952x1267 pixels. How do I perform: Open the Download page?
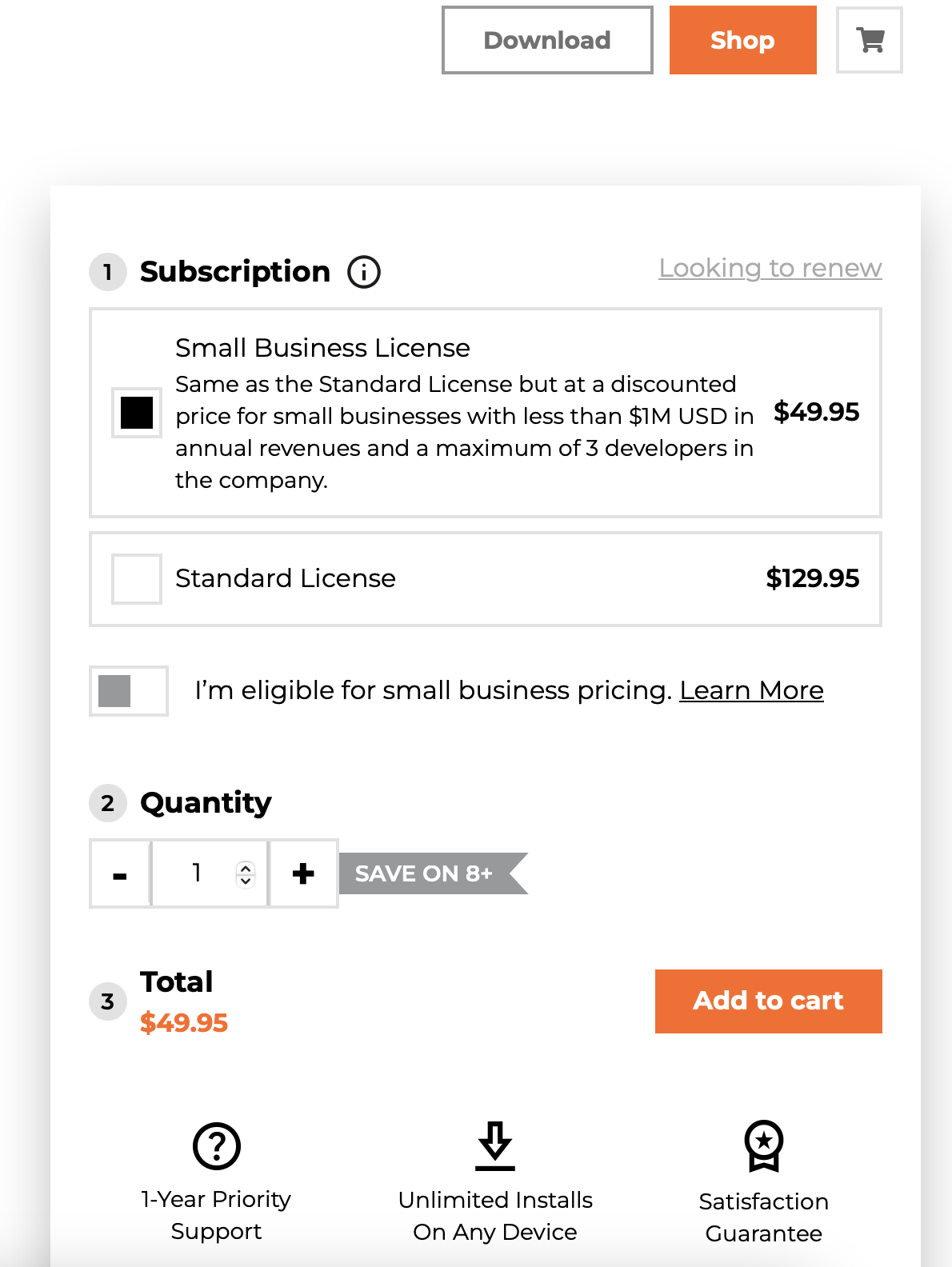(546, 40)
